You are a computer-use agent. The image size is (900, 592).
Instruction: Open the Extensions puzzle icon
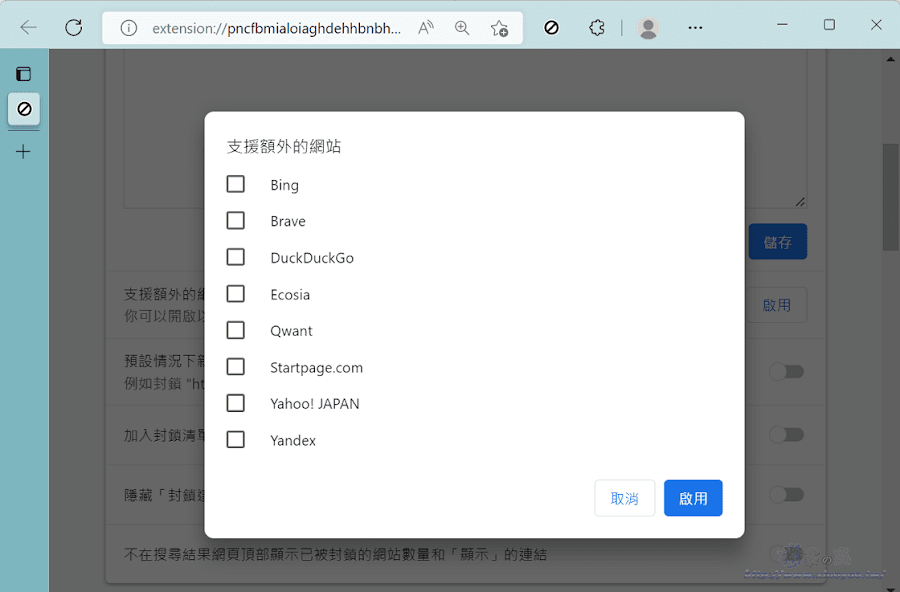pos(597,27)
